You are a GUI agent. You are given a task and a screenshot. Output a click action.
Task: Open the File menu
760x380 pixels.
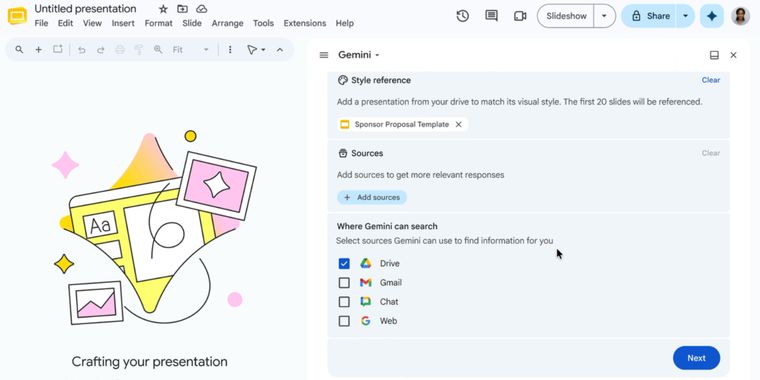tap(41, 23)
